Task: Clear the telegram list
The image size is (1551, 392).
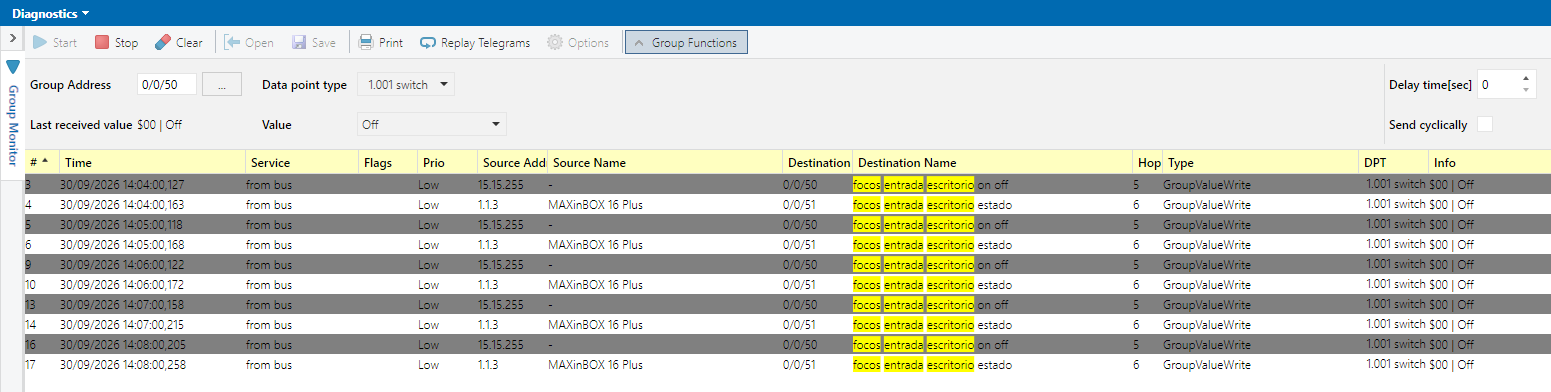Action: [179, 43]
